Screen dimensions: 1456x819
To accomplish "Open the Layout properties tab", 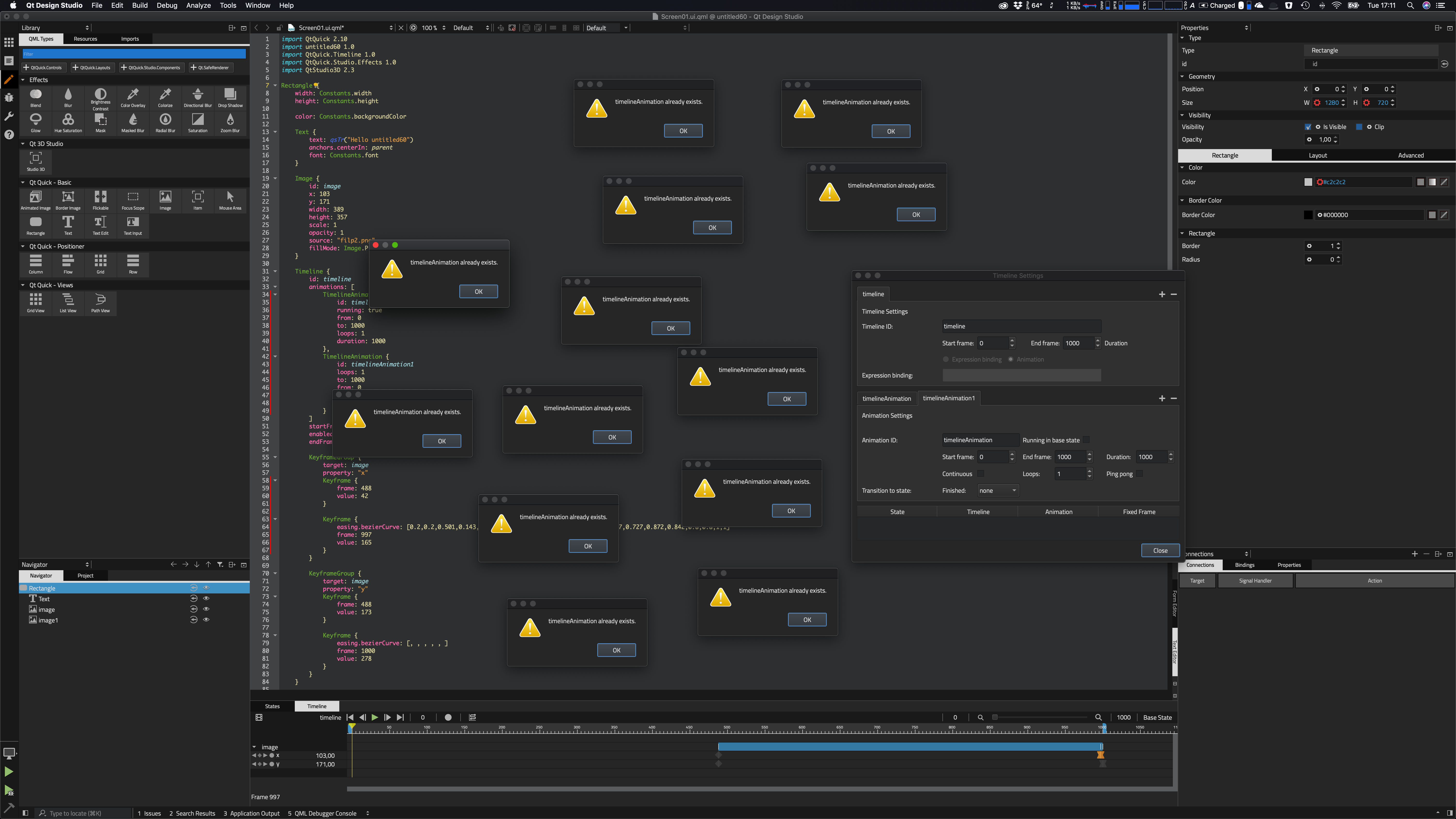I will click(1318, 155).
